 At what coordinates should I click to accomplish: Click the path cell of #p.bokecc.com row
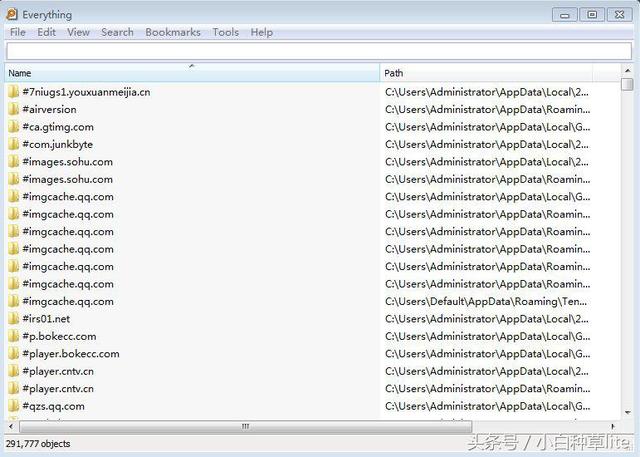(487, 336)
